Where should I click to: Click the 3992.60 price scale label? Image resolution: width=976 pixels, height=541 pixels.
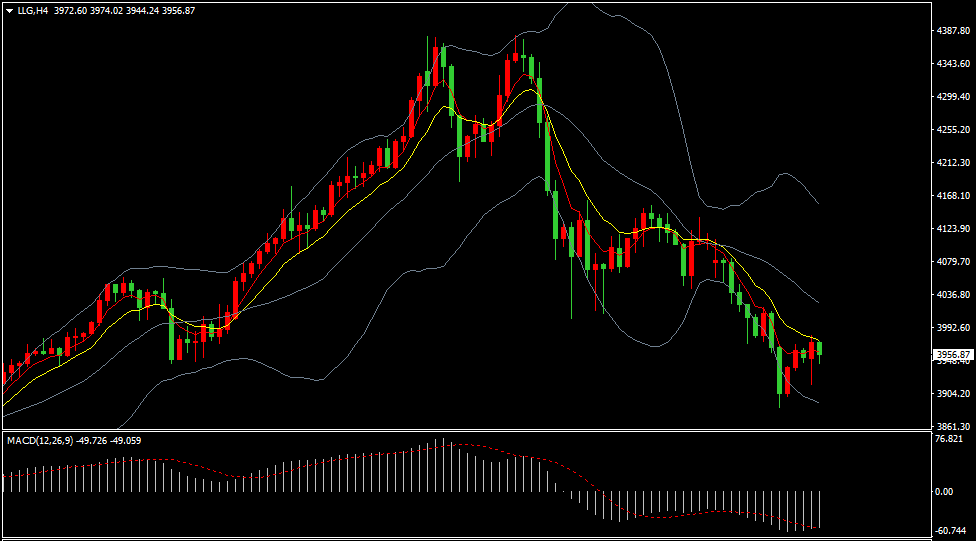(952, 328)
